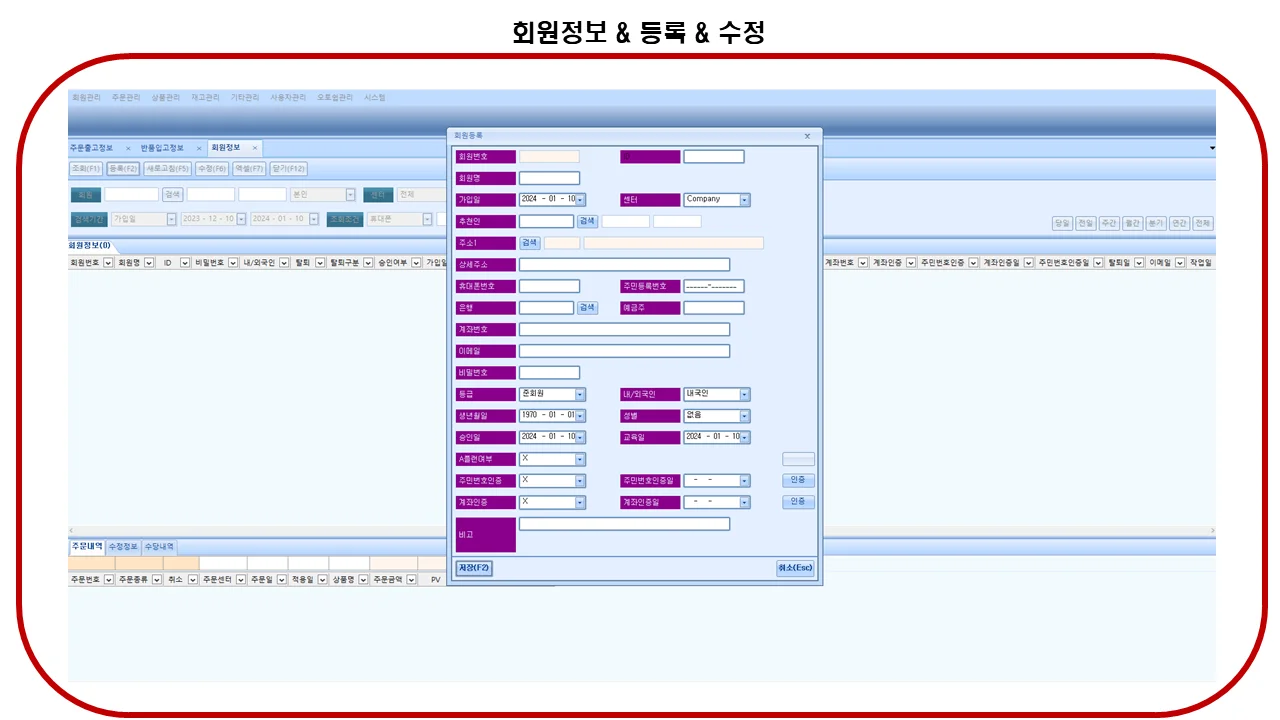Click 검색 button in the 주소1 row

point(529,243)
